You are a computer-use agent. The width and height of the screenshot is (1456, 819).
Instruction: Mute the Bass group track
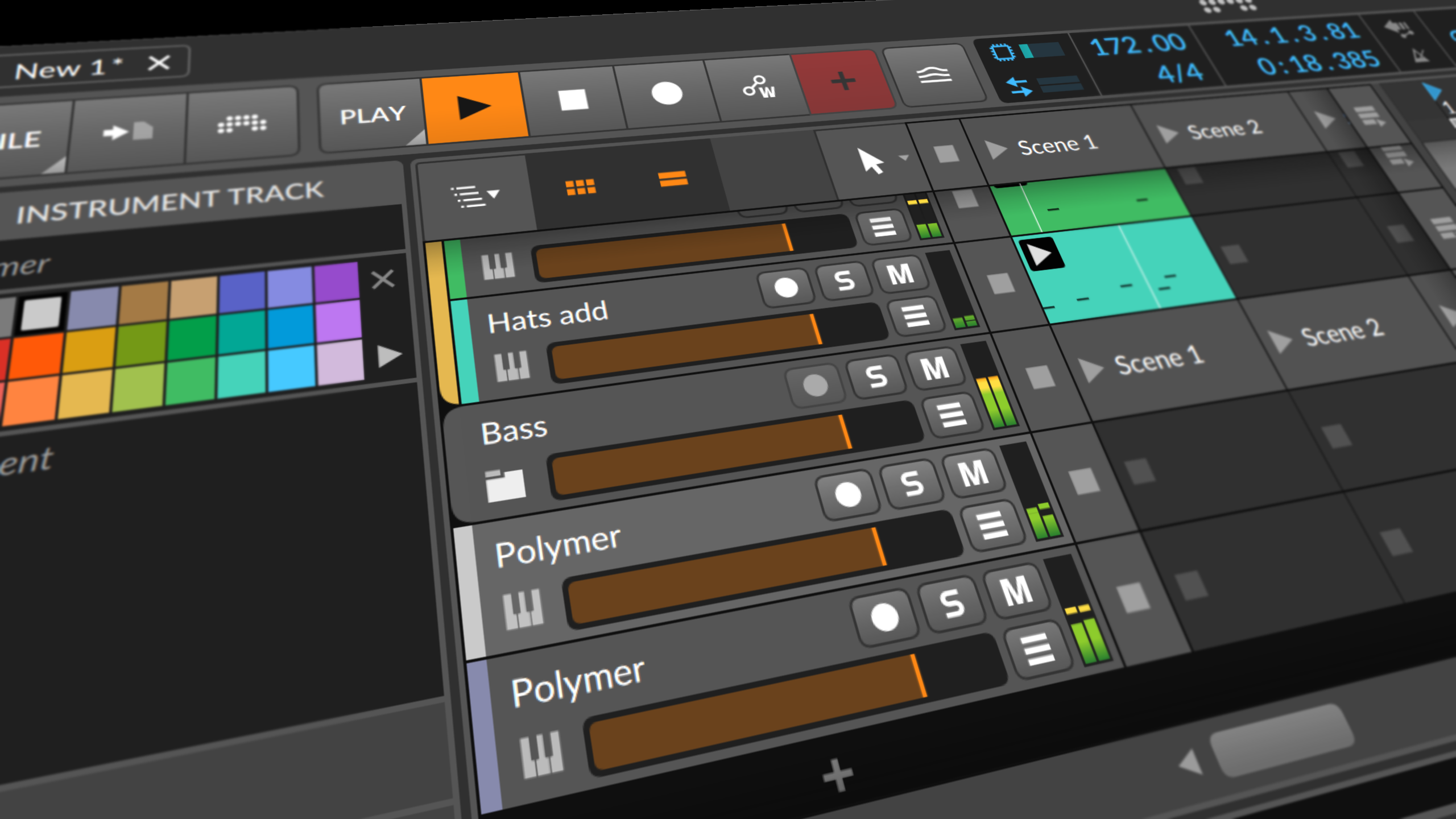coord(935,369)
